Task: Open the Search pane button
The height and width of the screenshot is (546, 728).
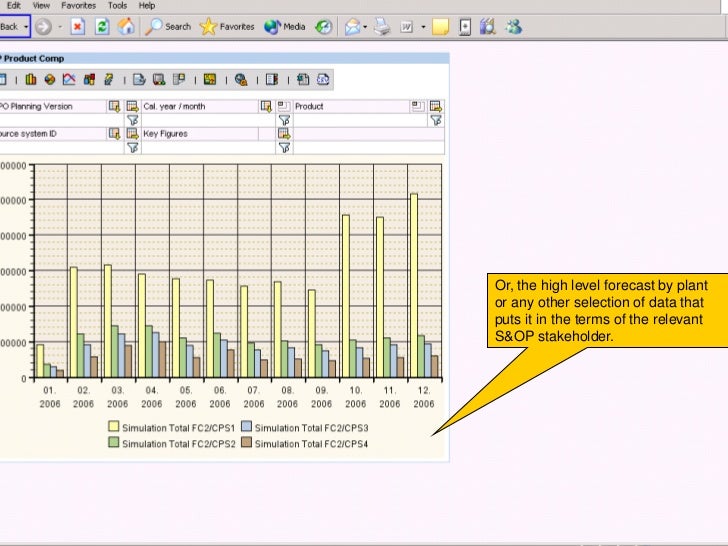Action: (x=168, y=26)
